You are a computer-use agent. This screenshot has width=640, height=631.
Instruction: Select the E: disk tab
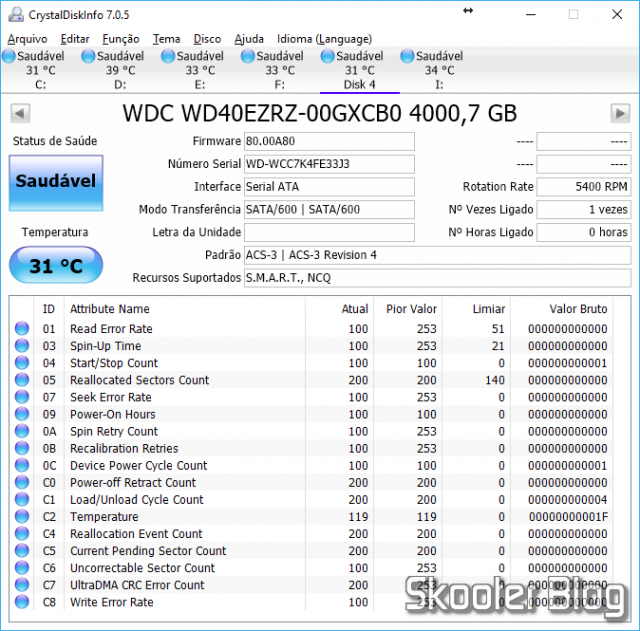point(200,70)
